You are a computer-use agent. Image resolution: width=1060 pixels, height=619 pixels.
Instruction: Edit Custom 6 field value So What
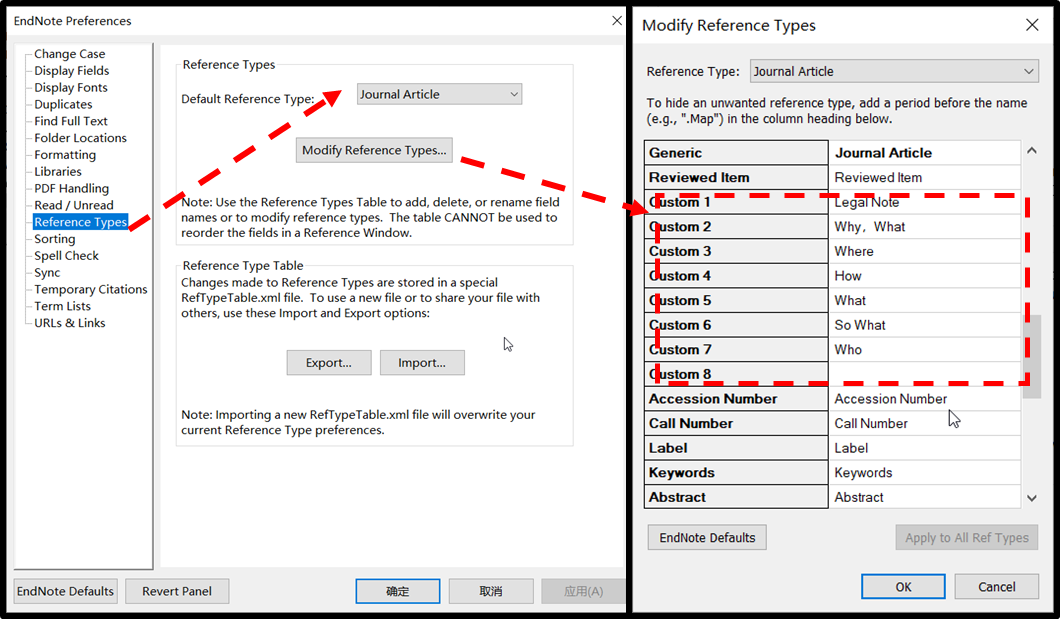(x=924, y=325)
